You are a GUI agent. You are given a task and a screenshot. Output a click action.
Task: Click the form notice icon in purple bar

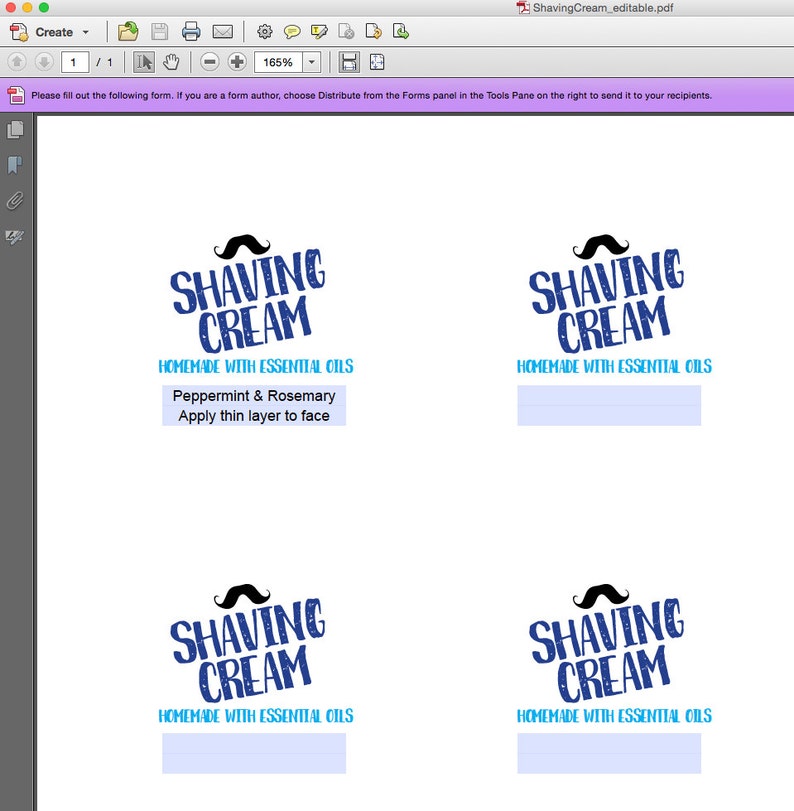[x=16, y=95]
